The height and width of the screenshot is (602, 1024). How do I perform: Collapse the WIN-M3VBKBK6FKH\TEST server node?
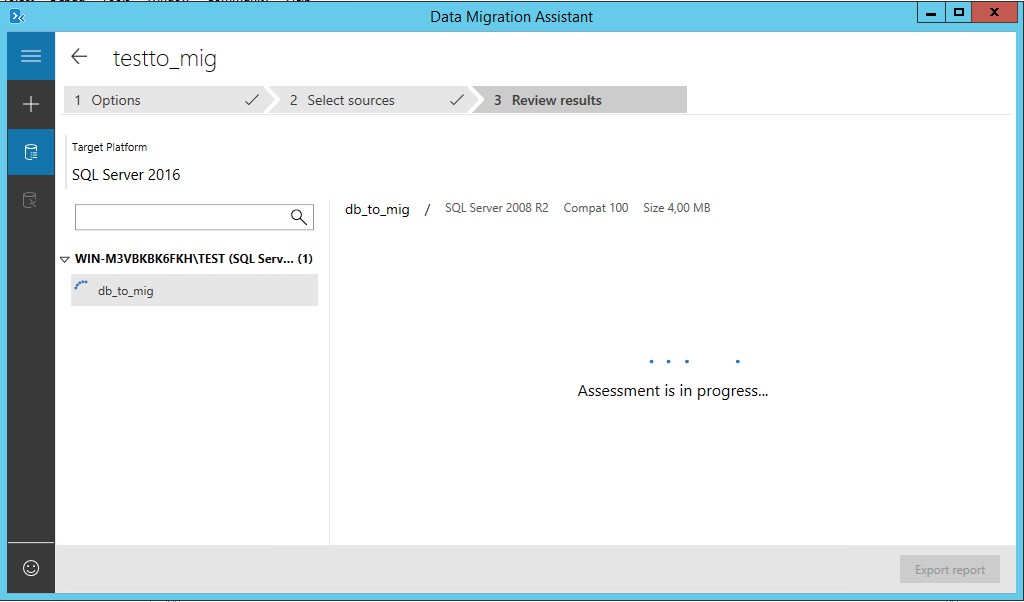64,259
